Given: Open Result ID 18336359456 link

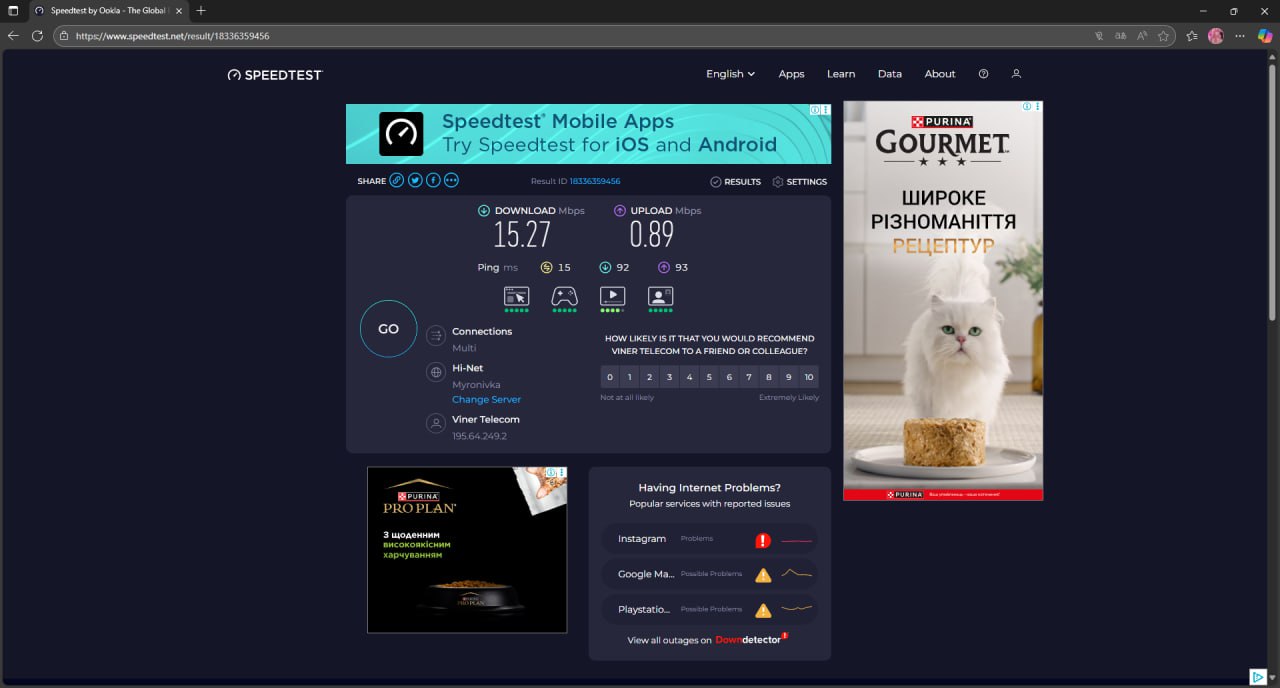Looking at the screenshot, I should click(x=595, y=182).
